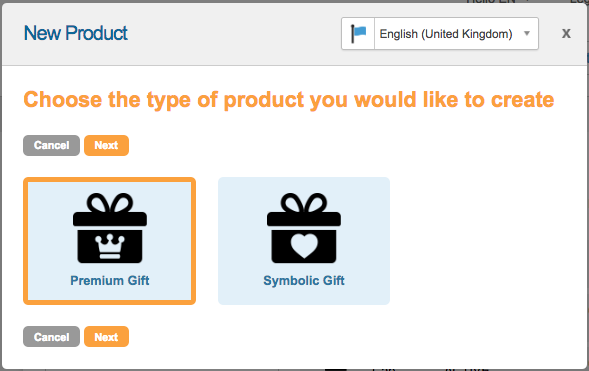Click the crown symbol inside Premium gift

(110, 246)
